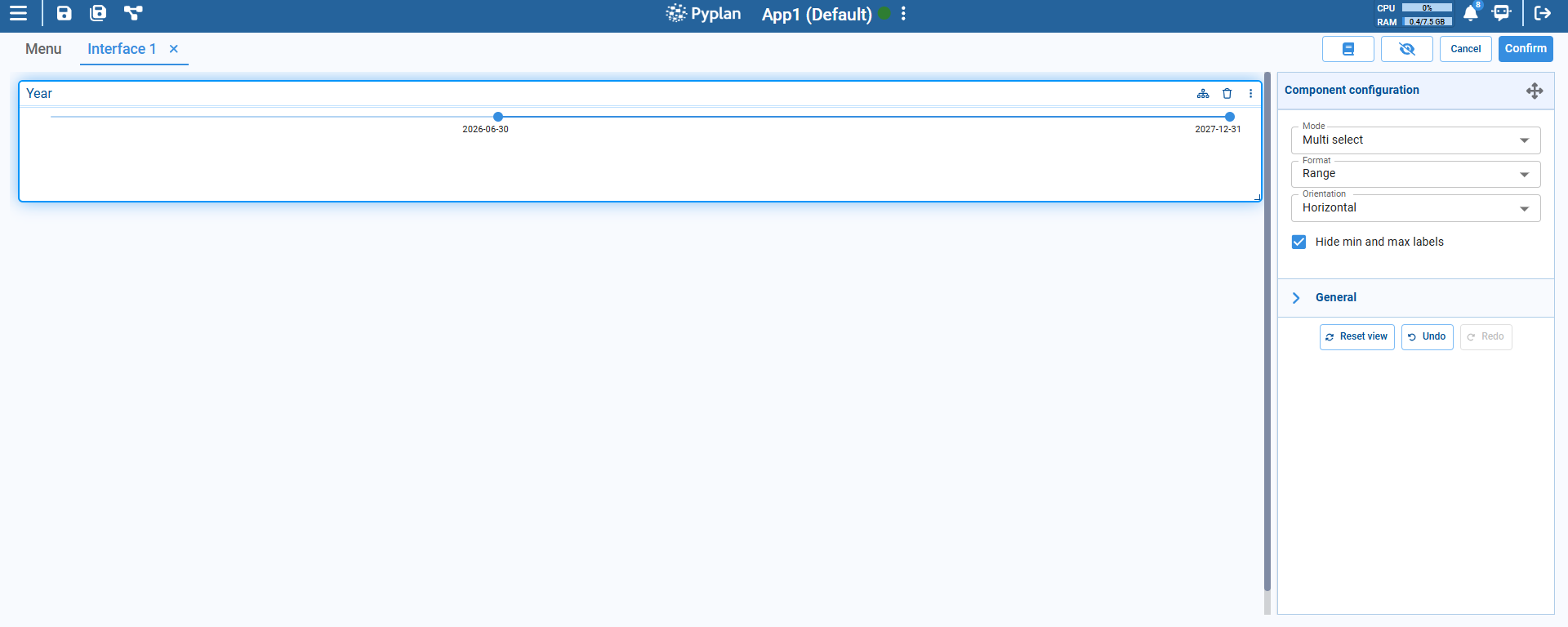Viewport: 1568px width, 627px height.
Task: Click the logout icon
Action: (x=1542, y=13)
